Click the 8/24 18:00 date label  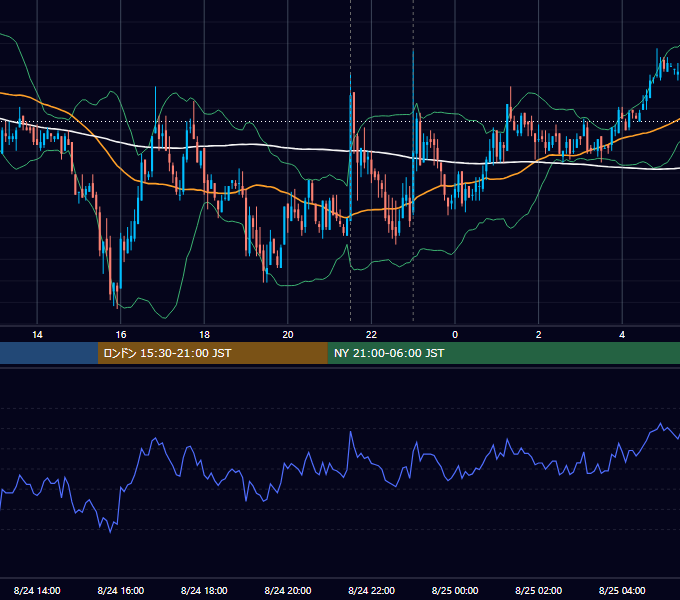click(x=204, y=590)
